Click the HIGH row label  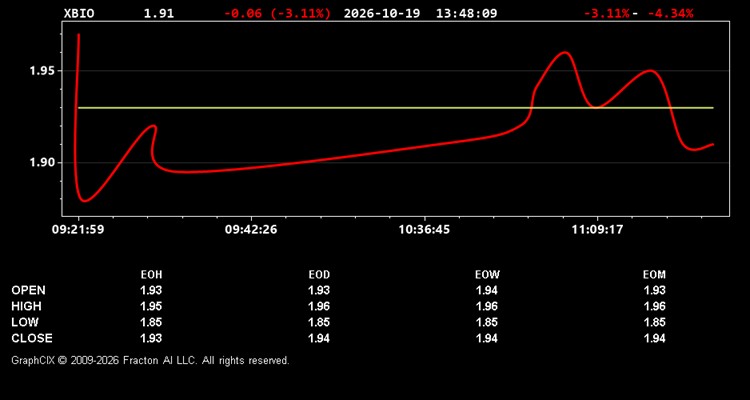[x=26, y=306]
